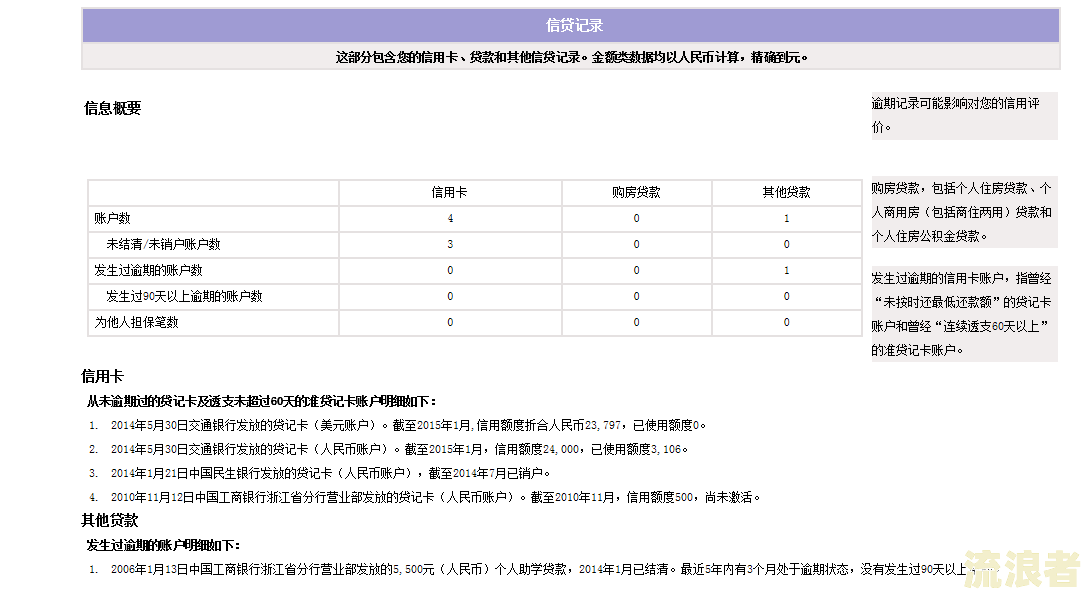Click the 90天以上逾期 row value under 其他贷款

[x=786, y=296]
